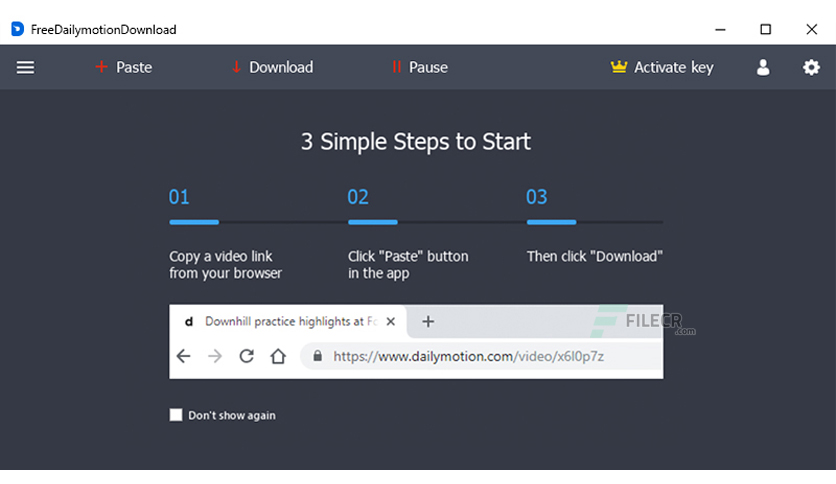
Task: Click the step 02 number
Action: 358,197
